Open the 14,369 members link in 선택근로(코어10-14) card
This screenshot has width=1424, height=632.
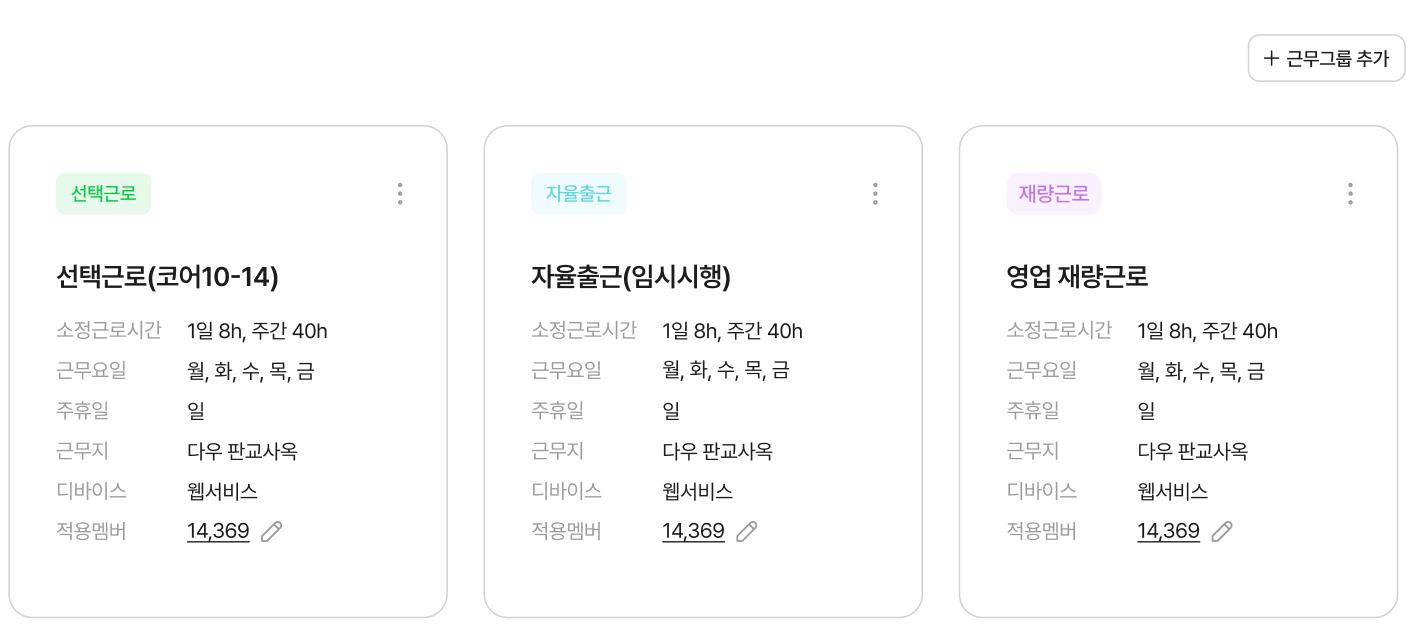[218, 532]
